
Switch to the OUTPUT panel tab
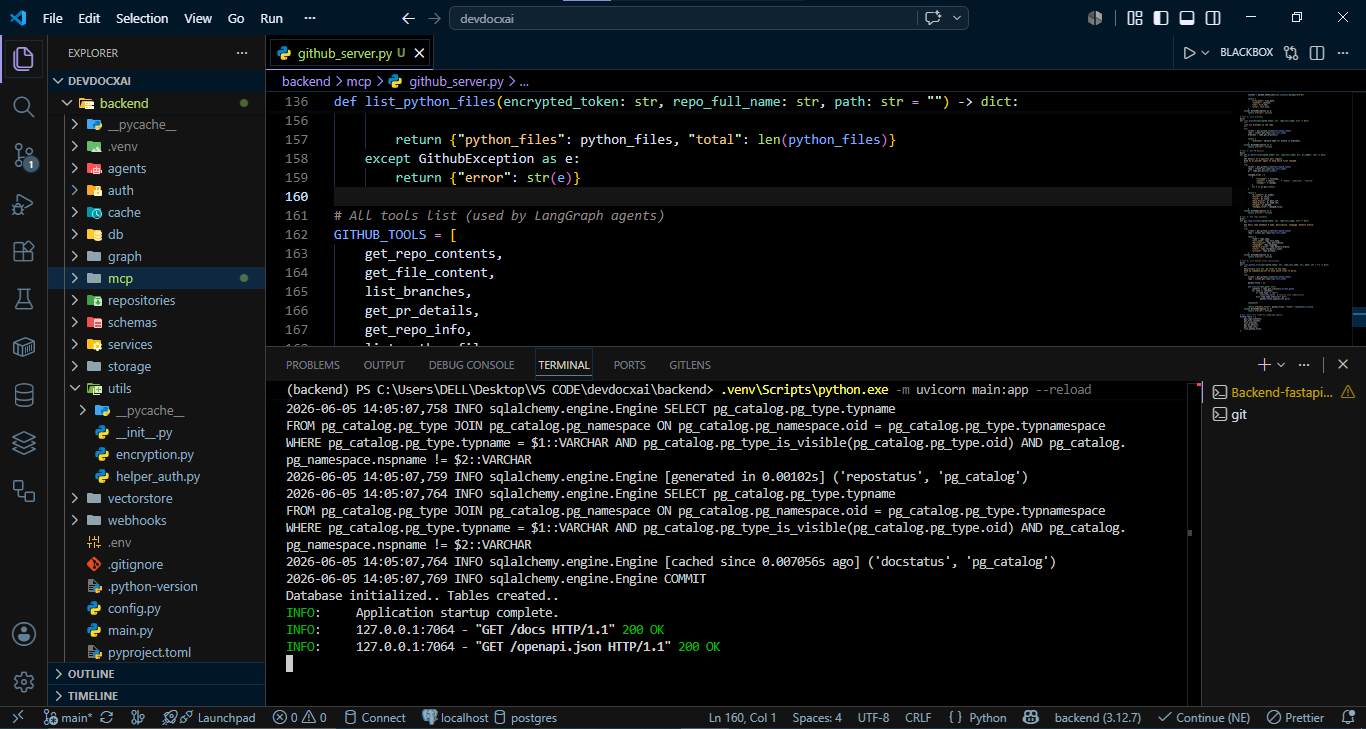[x=384, y=365]
